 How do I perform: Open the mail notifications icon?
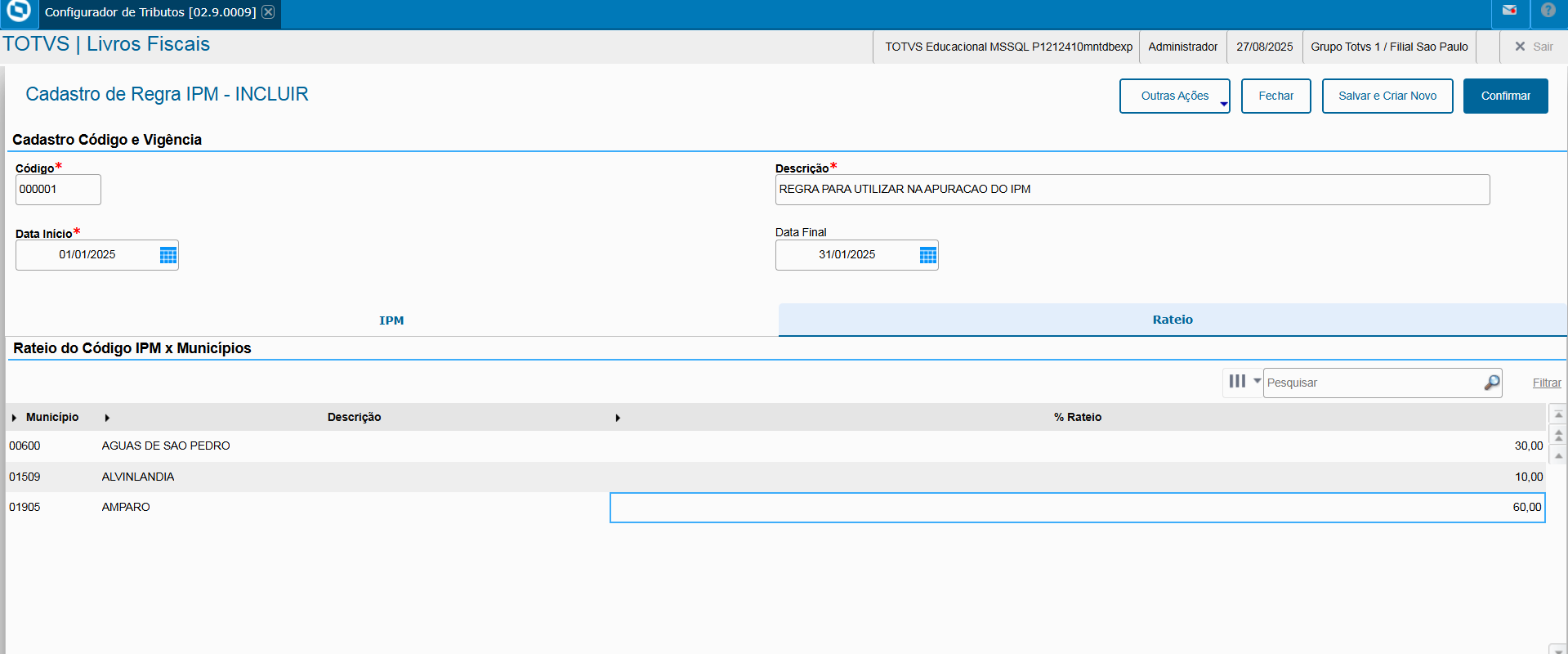click(x=1509, y=11)
